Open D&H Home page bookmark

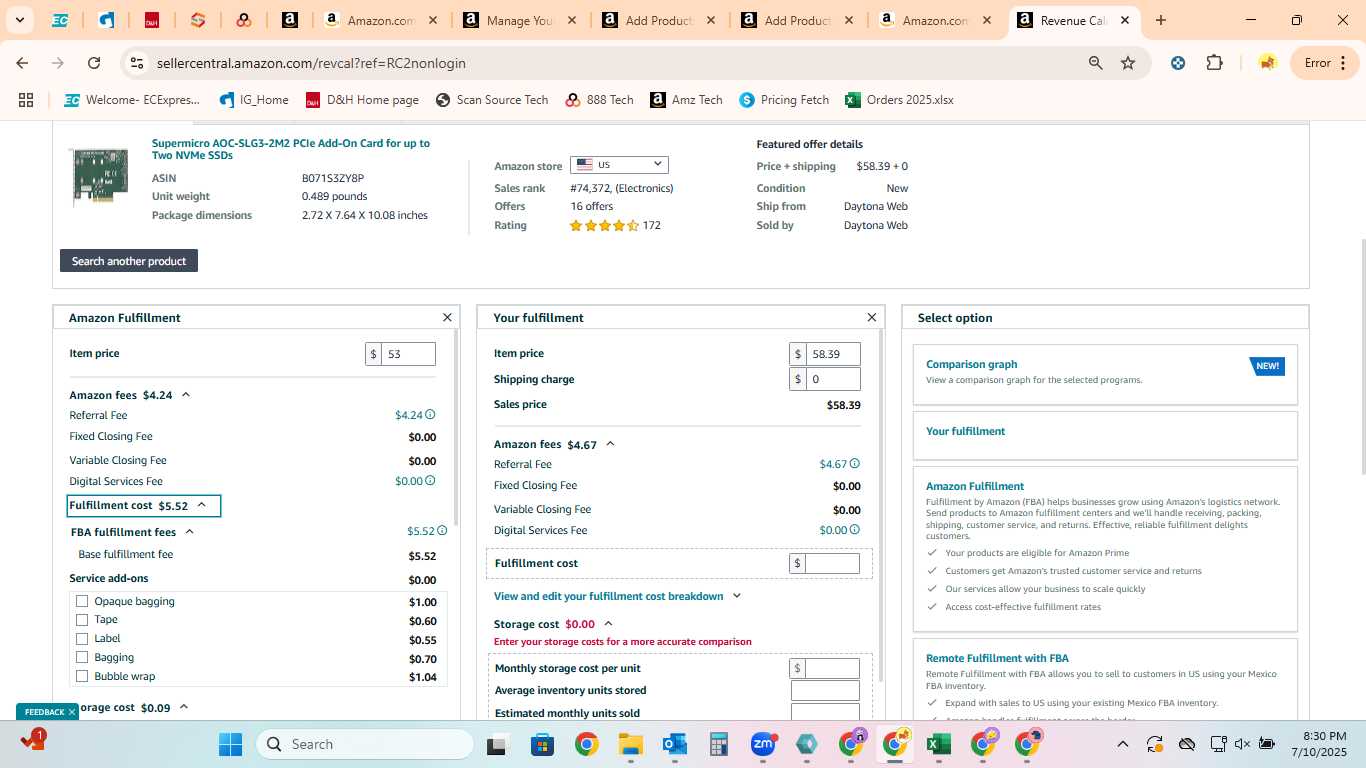tap(362, 100)
